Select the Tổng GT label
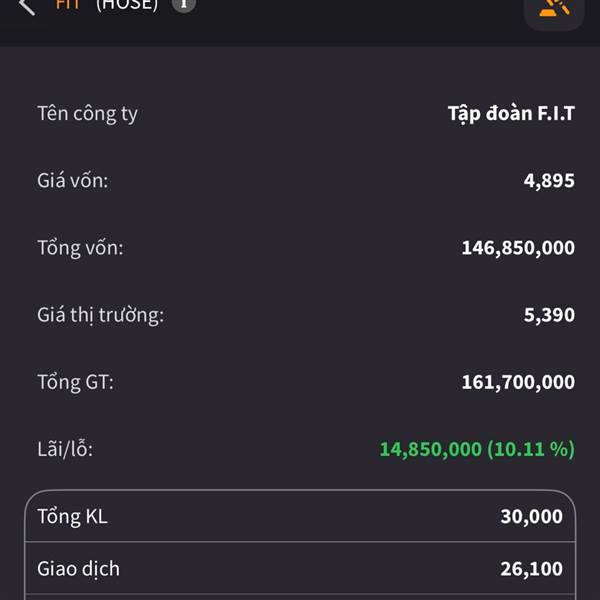The height and width of the screenshot is (600, 600). (75, 382)
